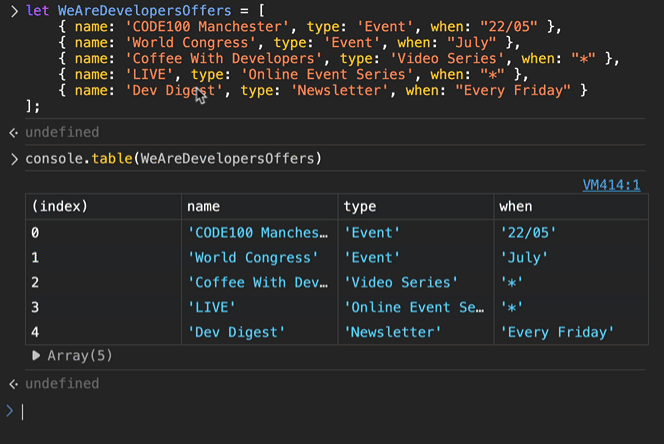Select the '22/05' when cell
The image size is (664, 444).
pos(571,233)
